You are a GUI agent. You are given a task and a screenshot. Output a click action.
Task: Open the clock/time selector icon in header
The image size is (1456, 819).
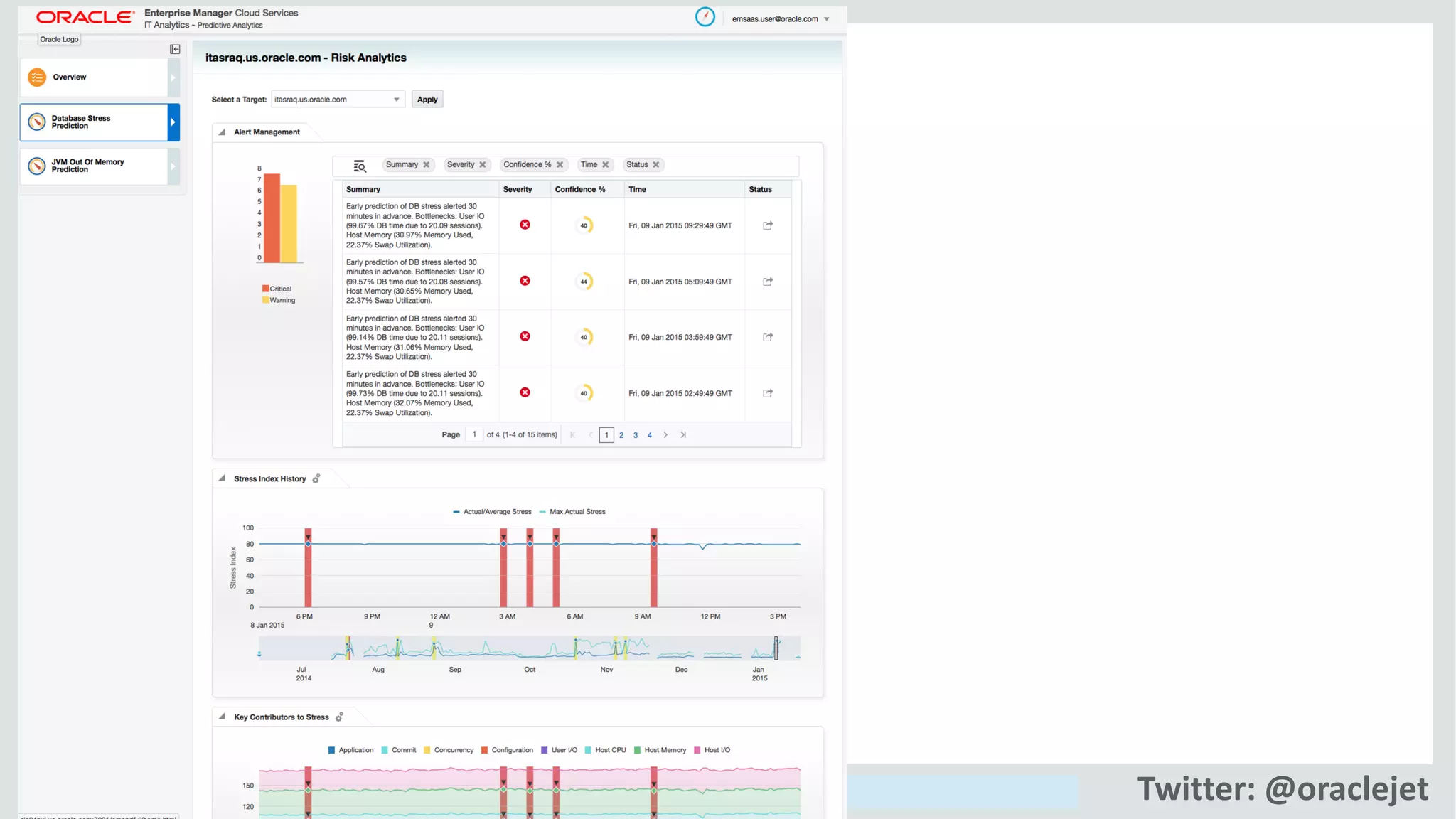tap(705, 17)
